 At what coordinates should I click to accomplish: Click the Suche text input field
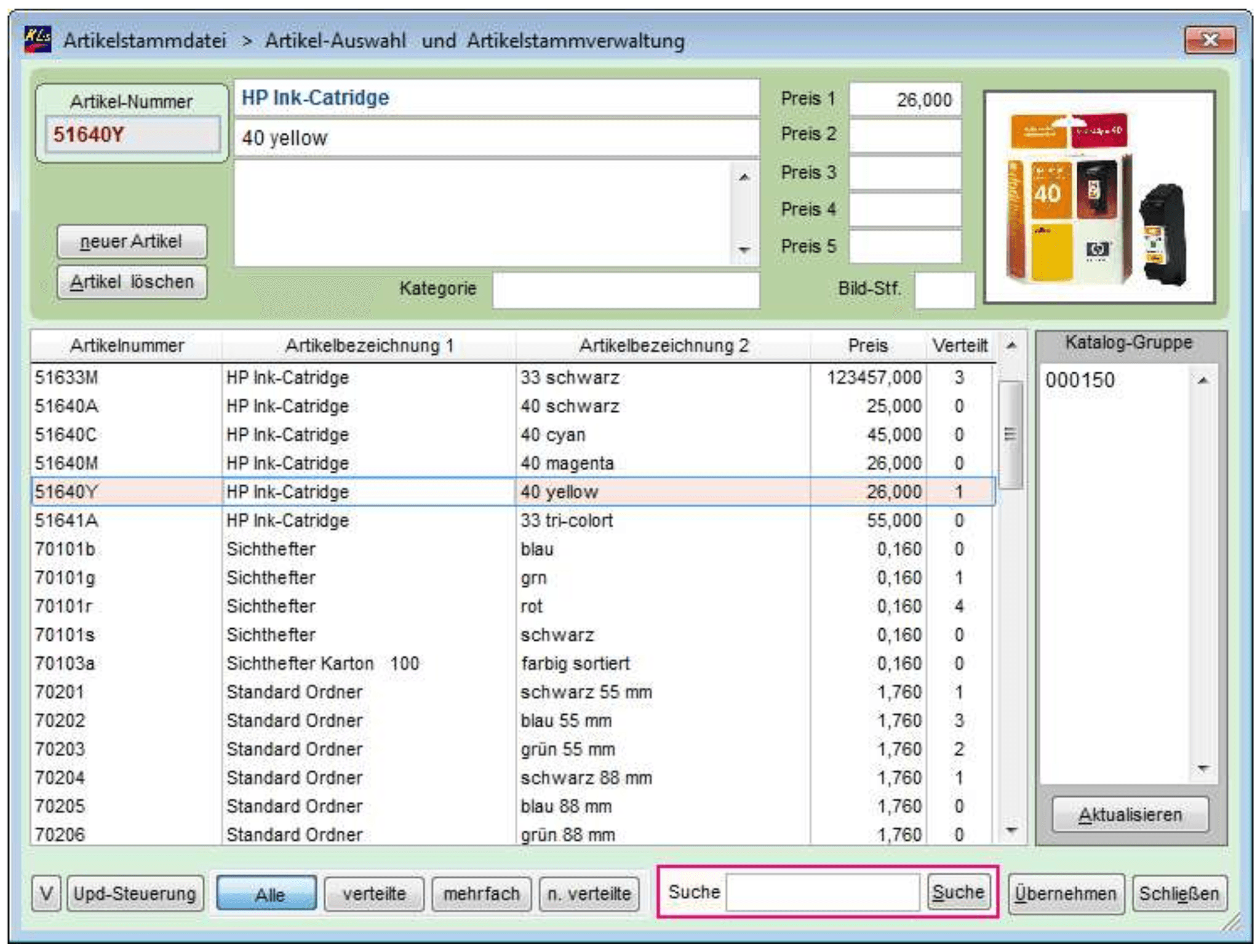(x=823, y=892)
